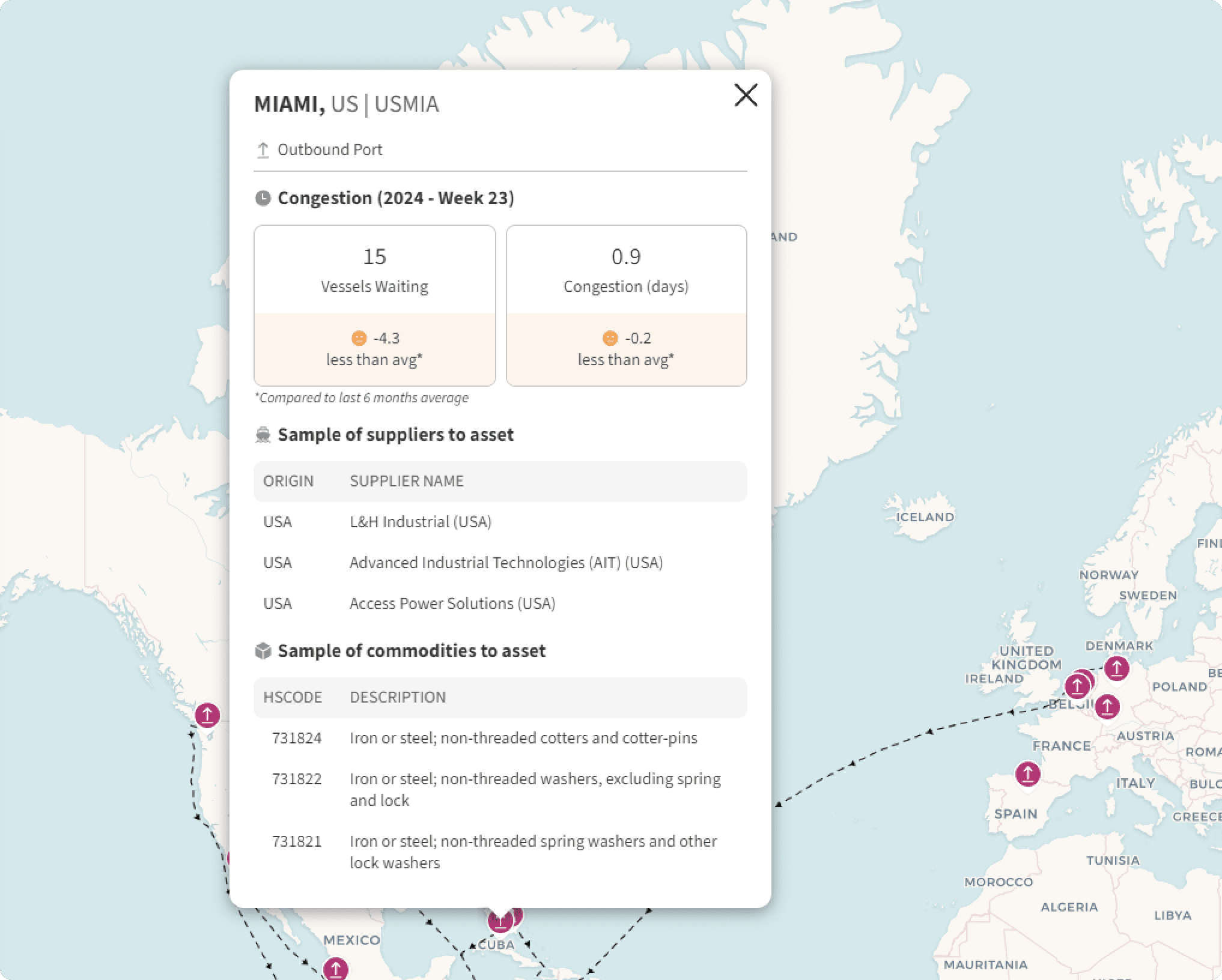The height and width of the screenshot is (980, 1222).
Task: Click the ship icon beside suppliers heading
Action: coord(263,435)
